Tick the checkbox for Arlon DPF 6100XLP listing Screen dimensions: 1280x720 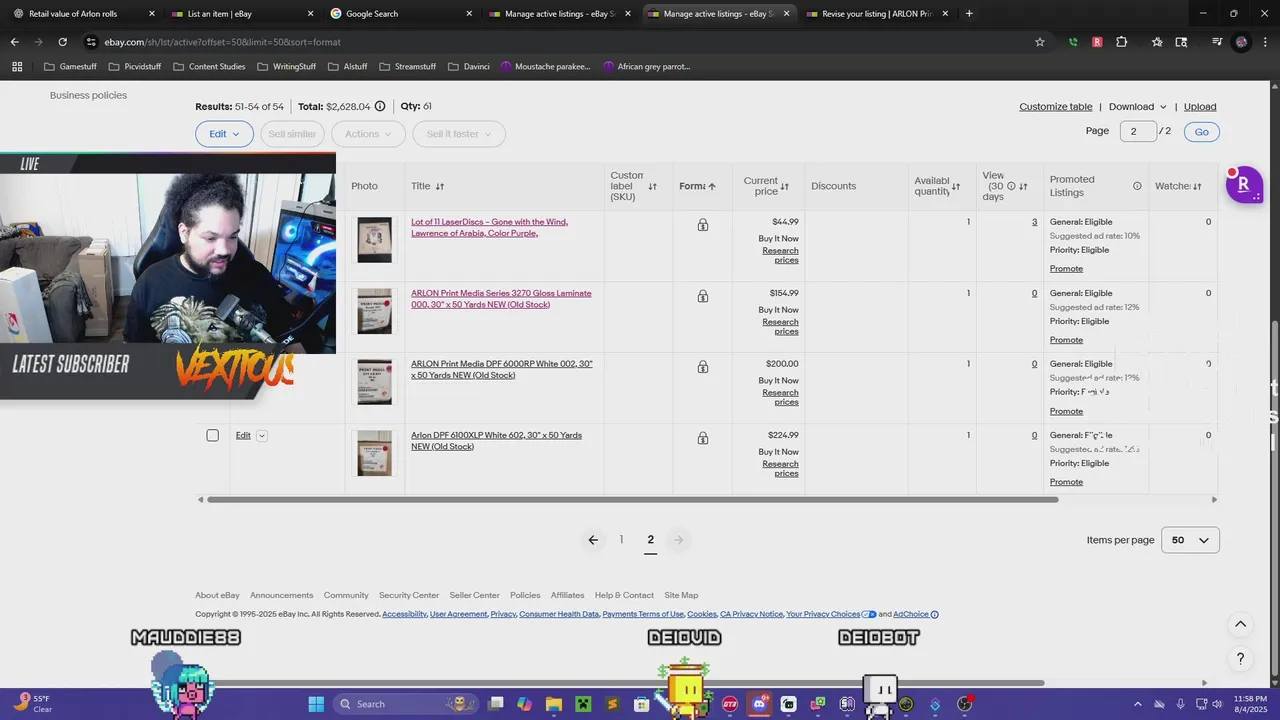click(x=212, y=435)
